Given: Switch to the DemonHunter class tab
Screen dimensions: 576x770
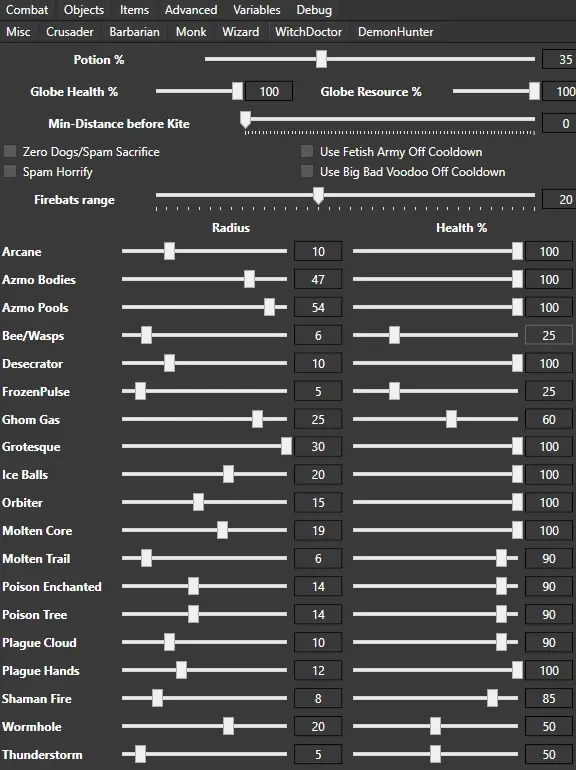Looking at the screenshot, I should [395, 32].
